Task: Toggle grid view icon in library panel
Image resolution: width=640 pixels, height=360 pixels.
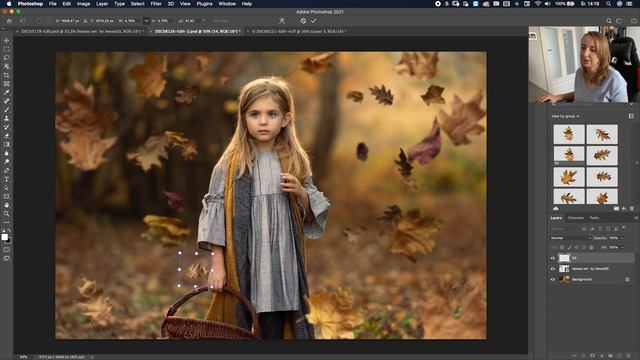Action: pos(631,116)
